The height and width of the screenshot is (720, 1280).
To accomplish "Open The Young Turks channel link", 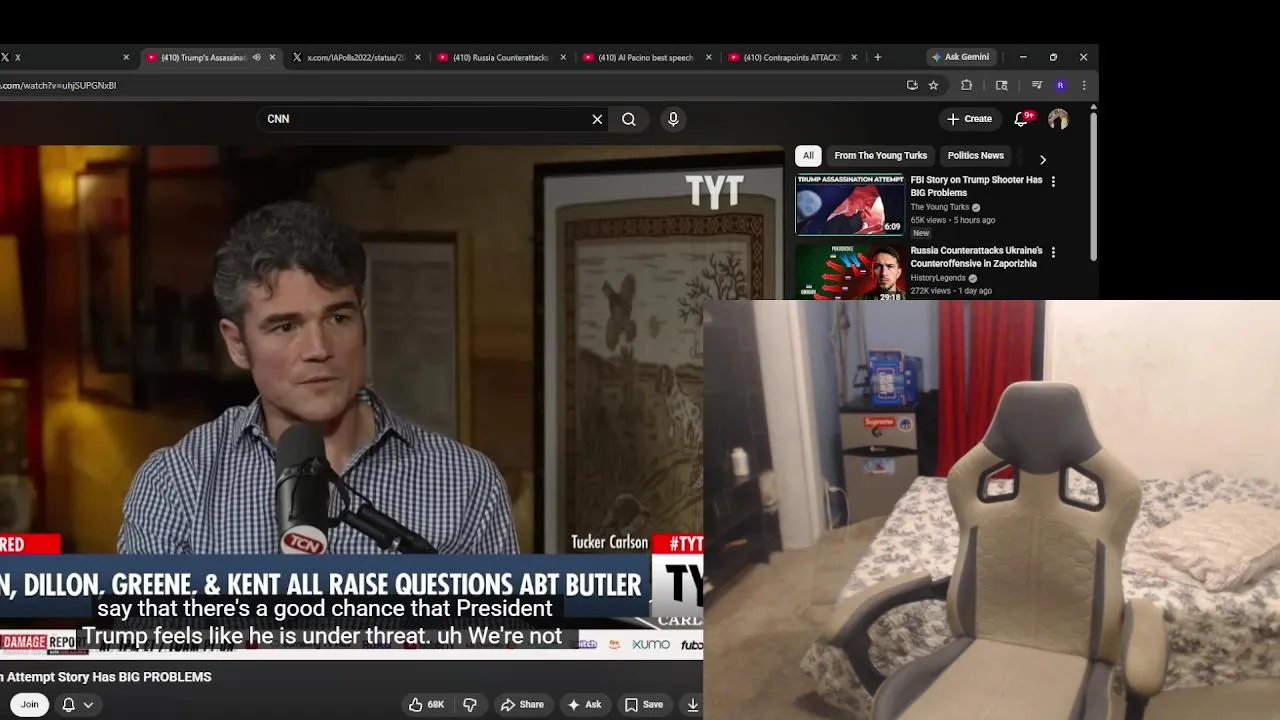I will (x=940, y=207).
